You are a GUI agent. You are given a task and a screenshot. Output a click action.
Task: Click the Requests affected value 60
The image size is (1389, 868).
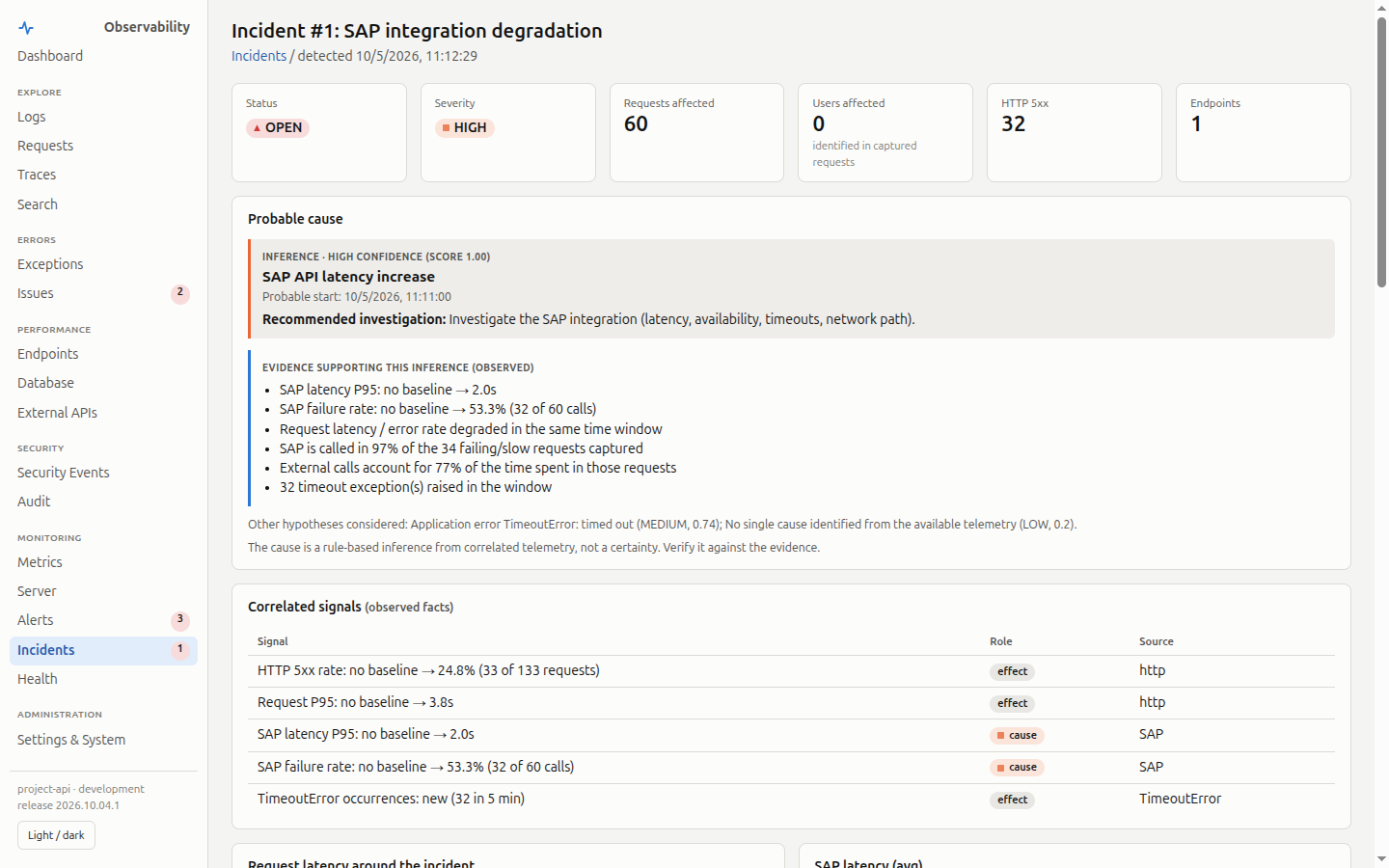(x=636, y=123)
